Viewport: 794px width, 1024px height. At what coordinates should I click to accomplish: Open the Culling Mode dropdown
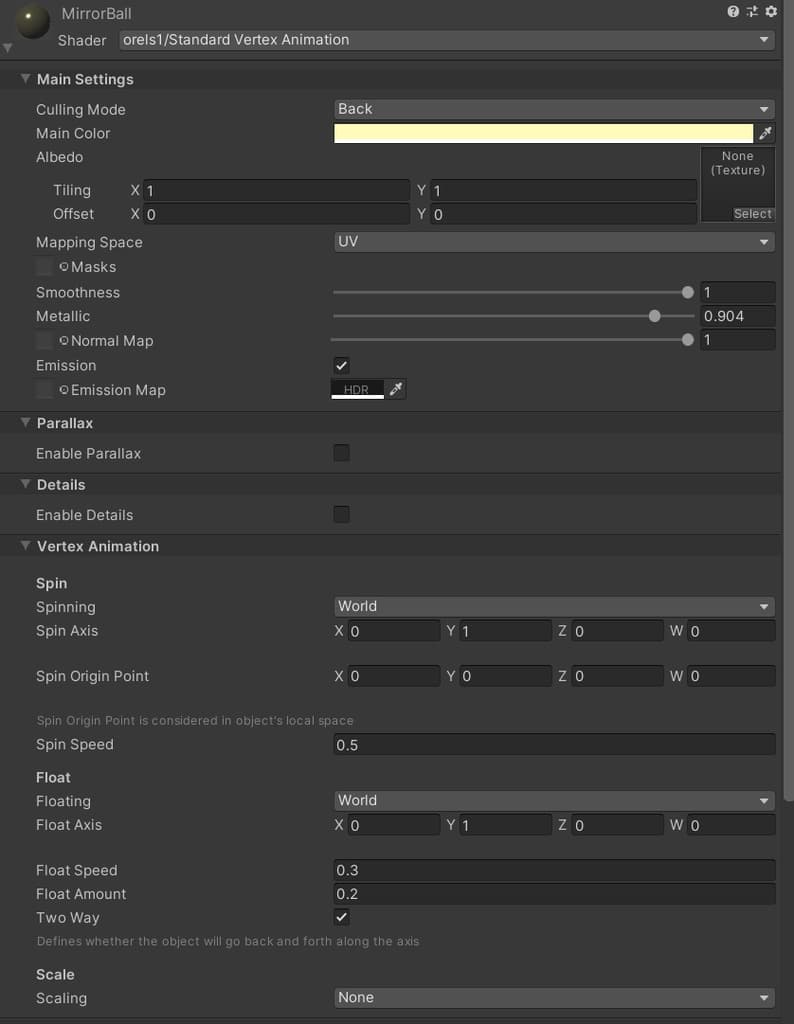pyautogui.click(x=554, y=109)
